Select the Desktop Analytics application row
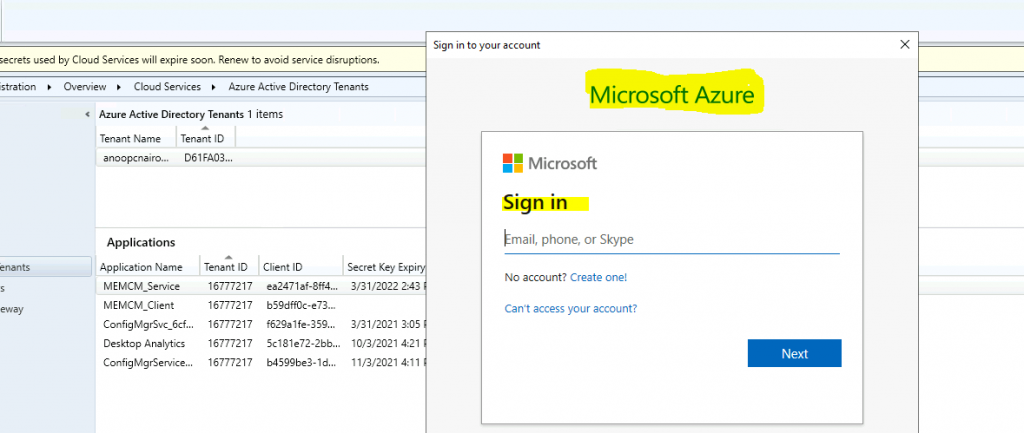 click(x=261, y=344)
